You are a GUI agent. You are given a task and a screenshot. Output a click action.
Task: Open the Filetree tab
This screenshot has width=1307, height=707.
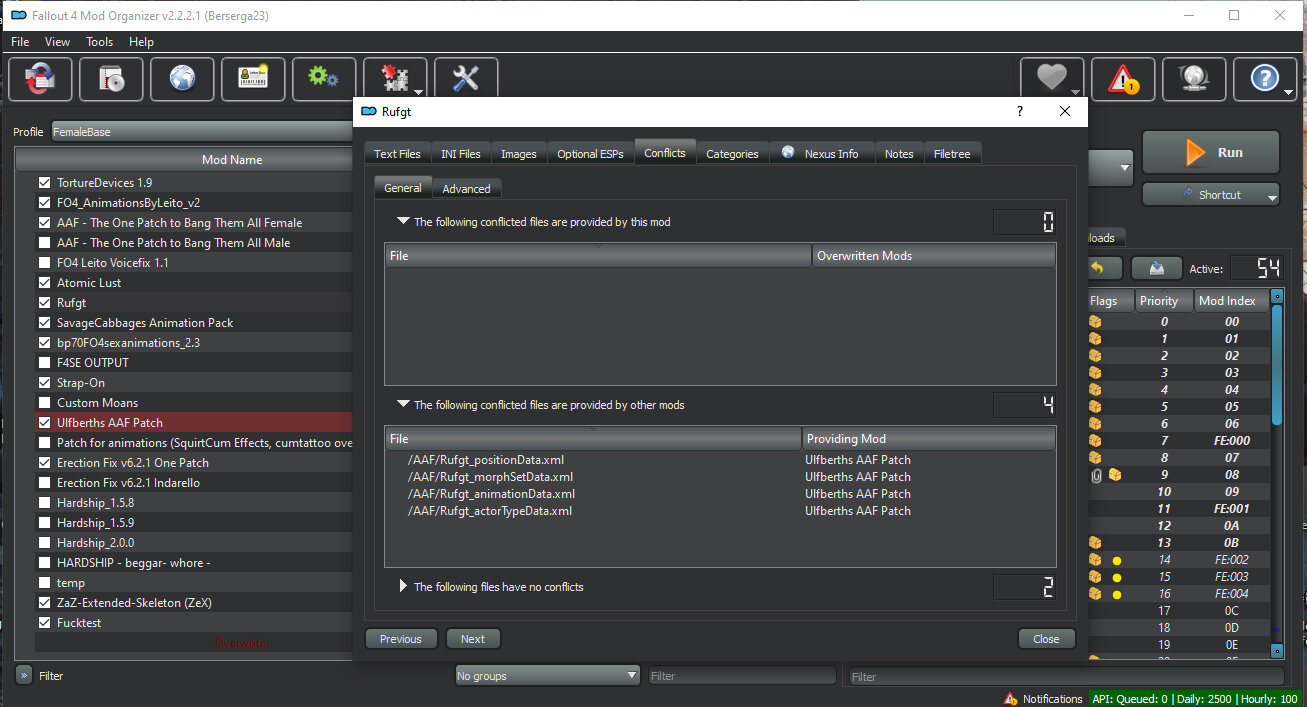953,154
